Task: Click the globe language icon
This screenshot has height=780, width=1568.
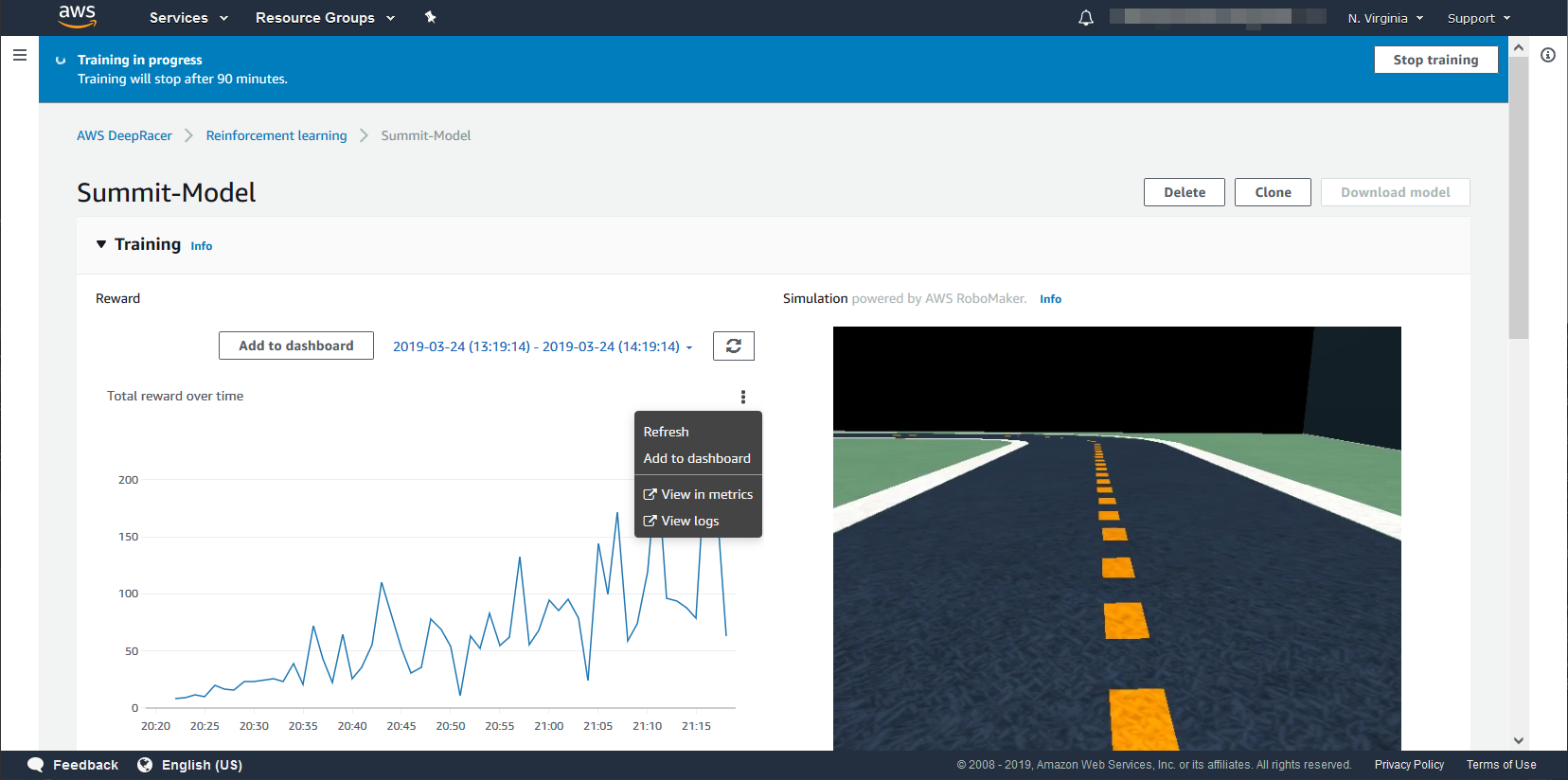Action: (145, 765)
